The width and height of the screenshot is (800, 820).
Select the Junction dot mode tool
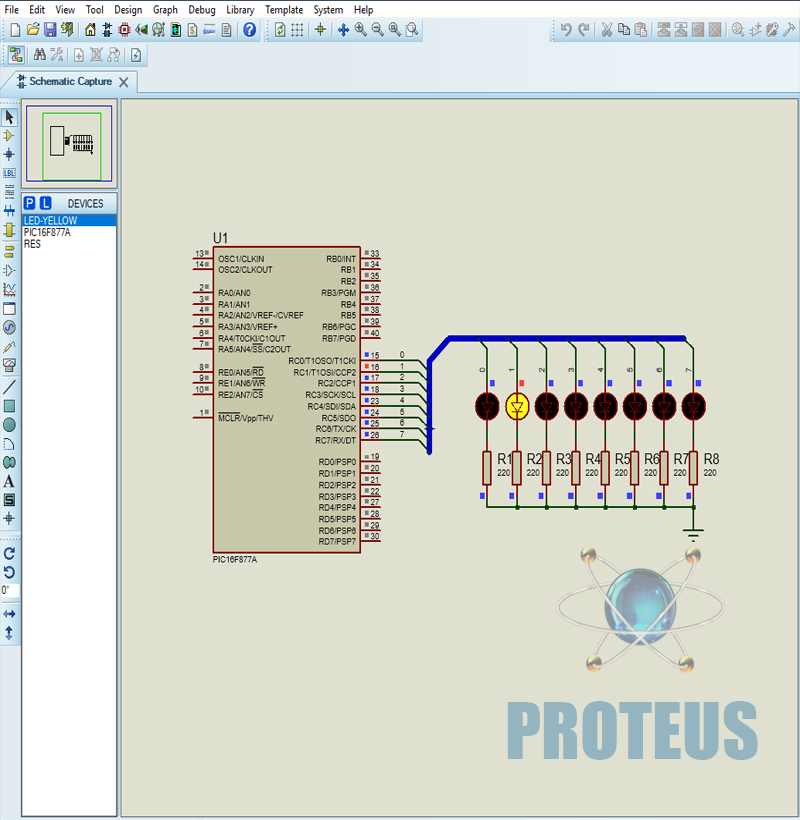pos(10,154)
